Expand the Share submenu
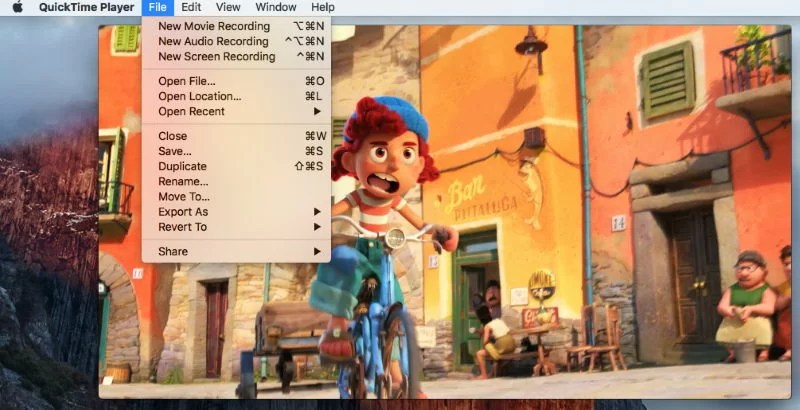This screenshot has height=410, width=800. point(236,251)
